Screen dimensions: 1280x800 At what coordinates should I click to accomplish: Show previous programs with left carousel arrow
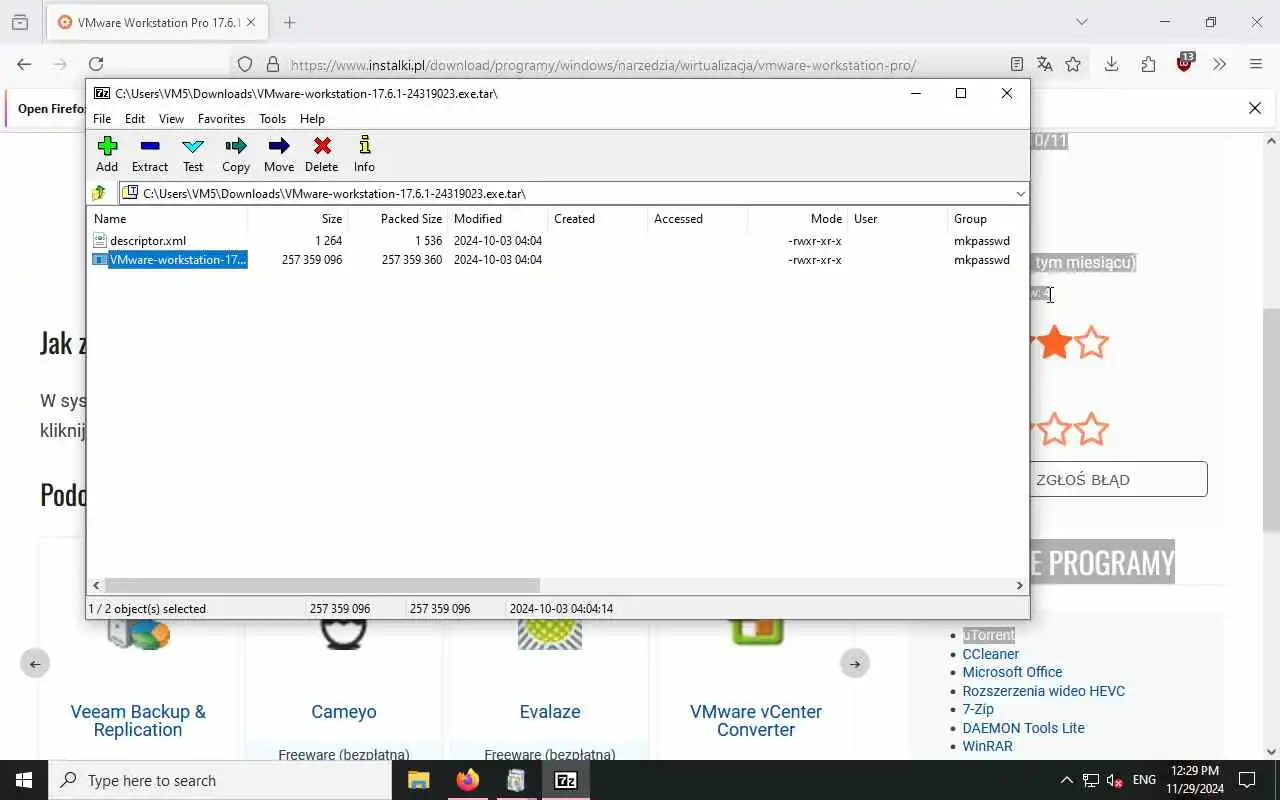click(x=35, y=663)
